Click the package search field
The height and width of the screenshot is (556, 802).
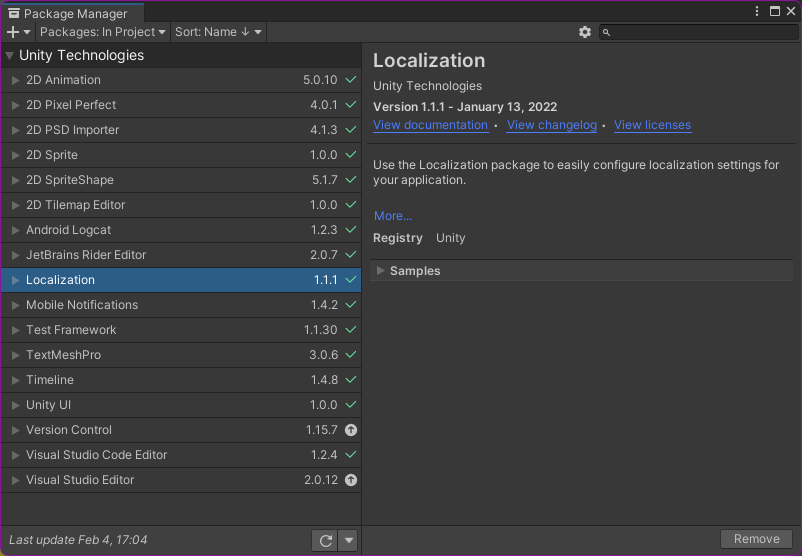pos(699,32)
